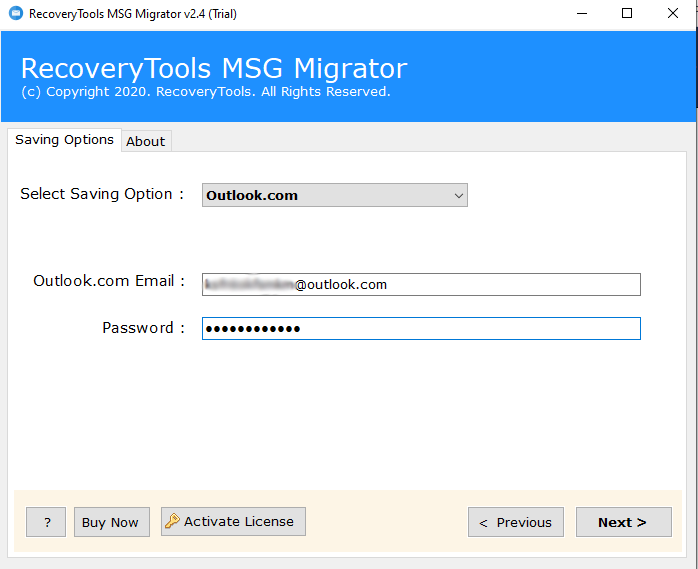Viewport: 698px width, 569px height.
Task: Minimize the MSG Migrator window
Action: [582, 13]
